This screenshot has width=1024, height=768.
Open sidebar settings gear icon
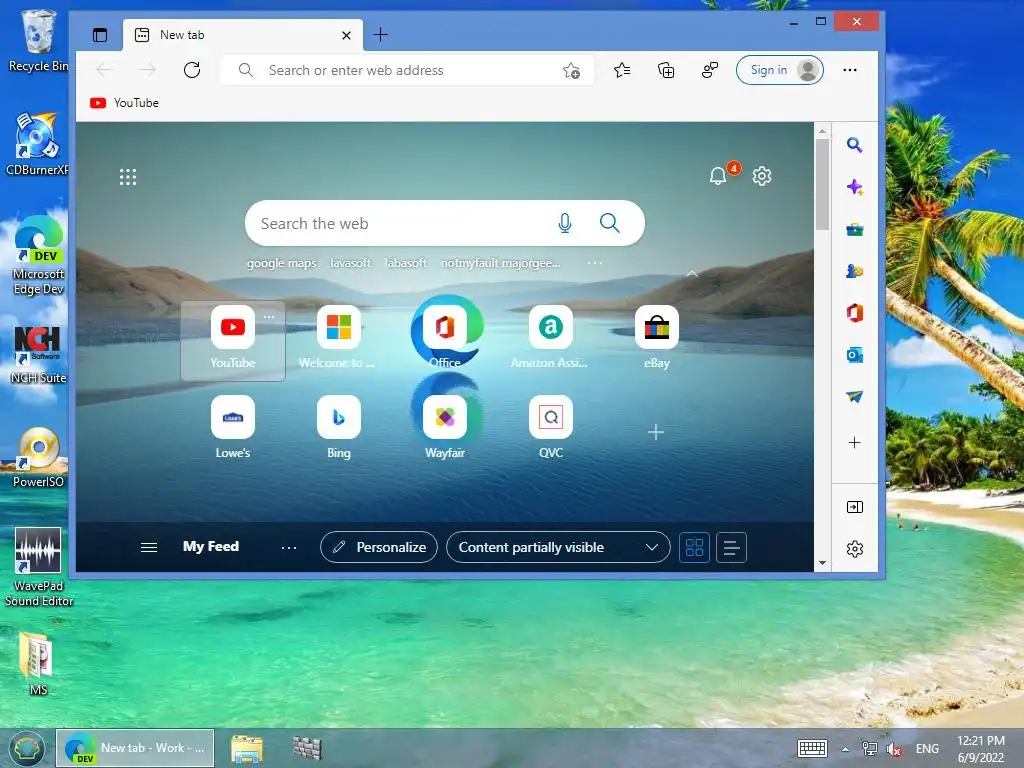pos(854,549)
